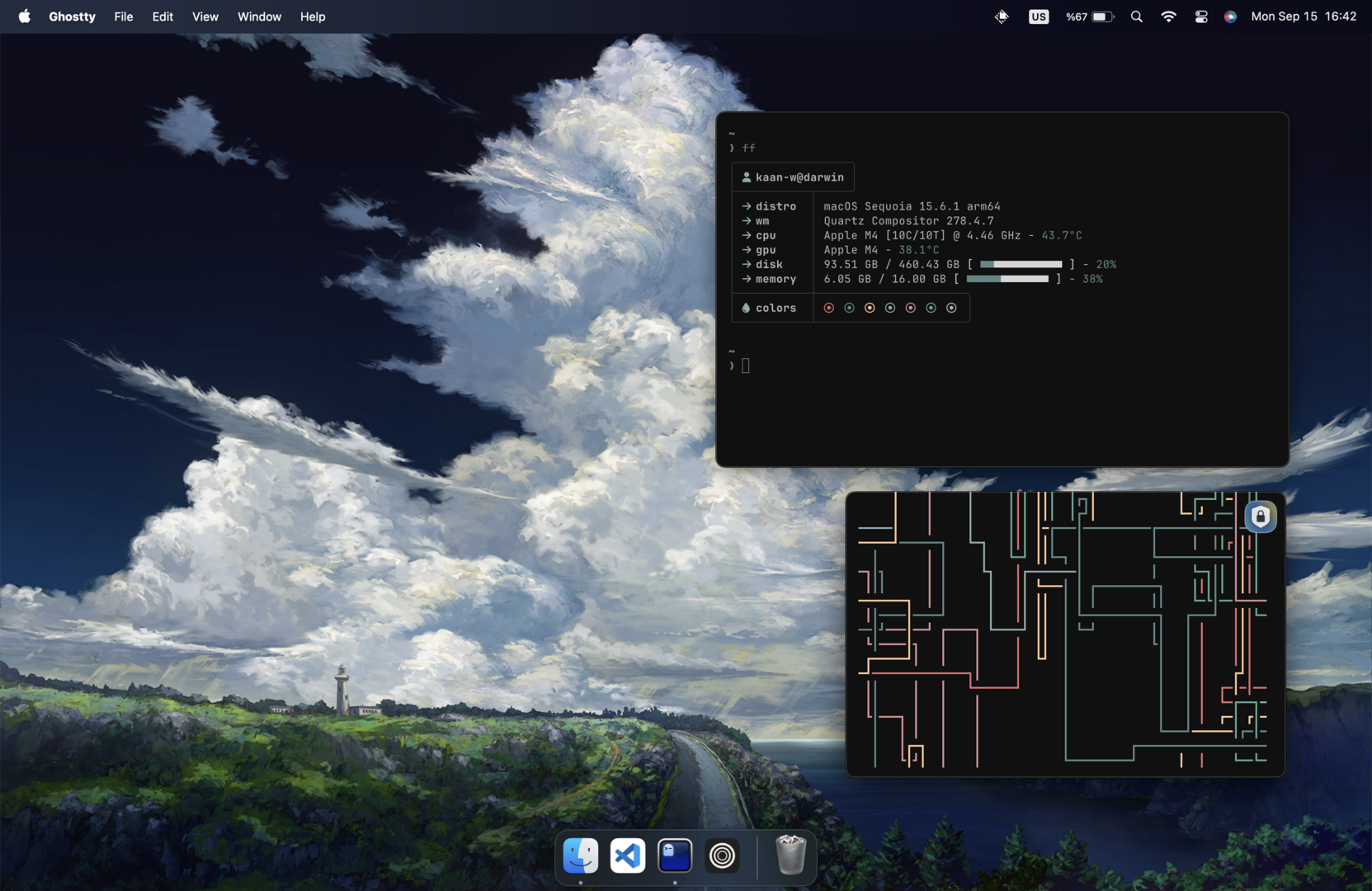Click the Ghostty icon in the Dock

(x=675, y=856)
